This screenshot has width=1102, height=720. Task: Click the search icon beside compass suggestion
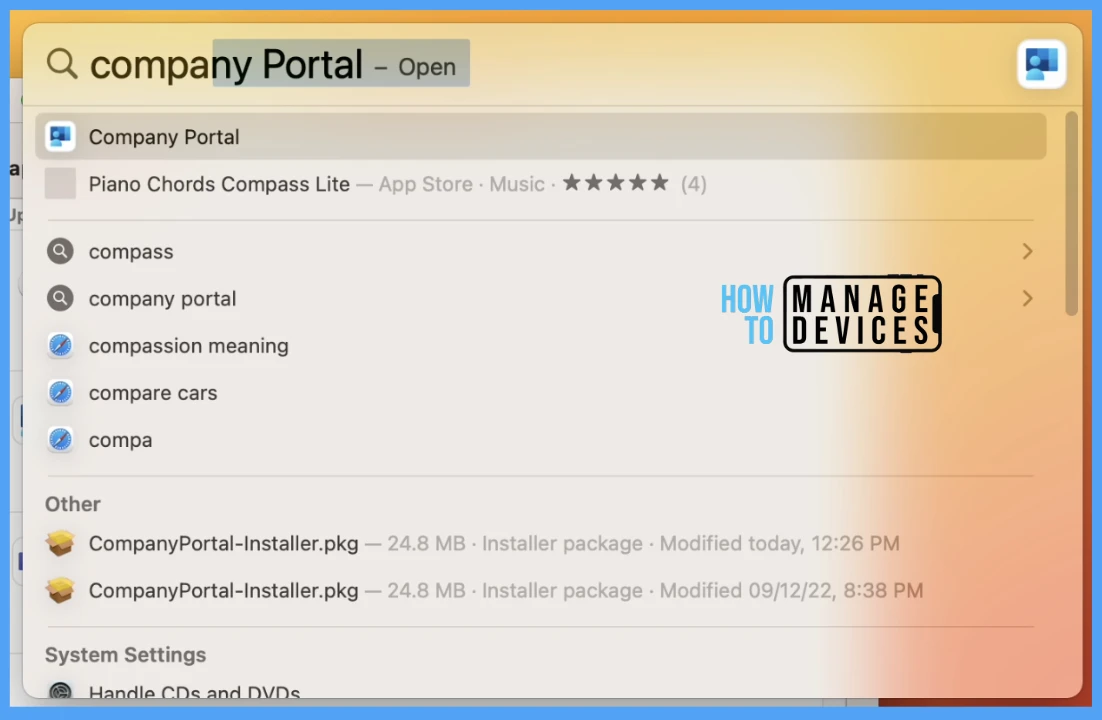(x=60, y=251)
